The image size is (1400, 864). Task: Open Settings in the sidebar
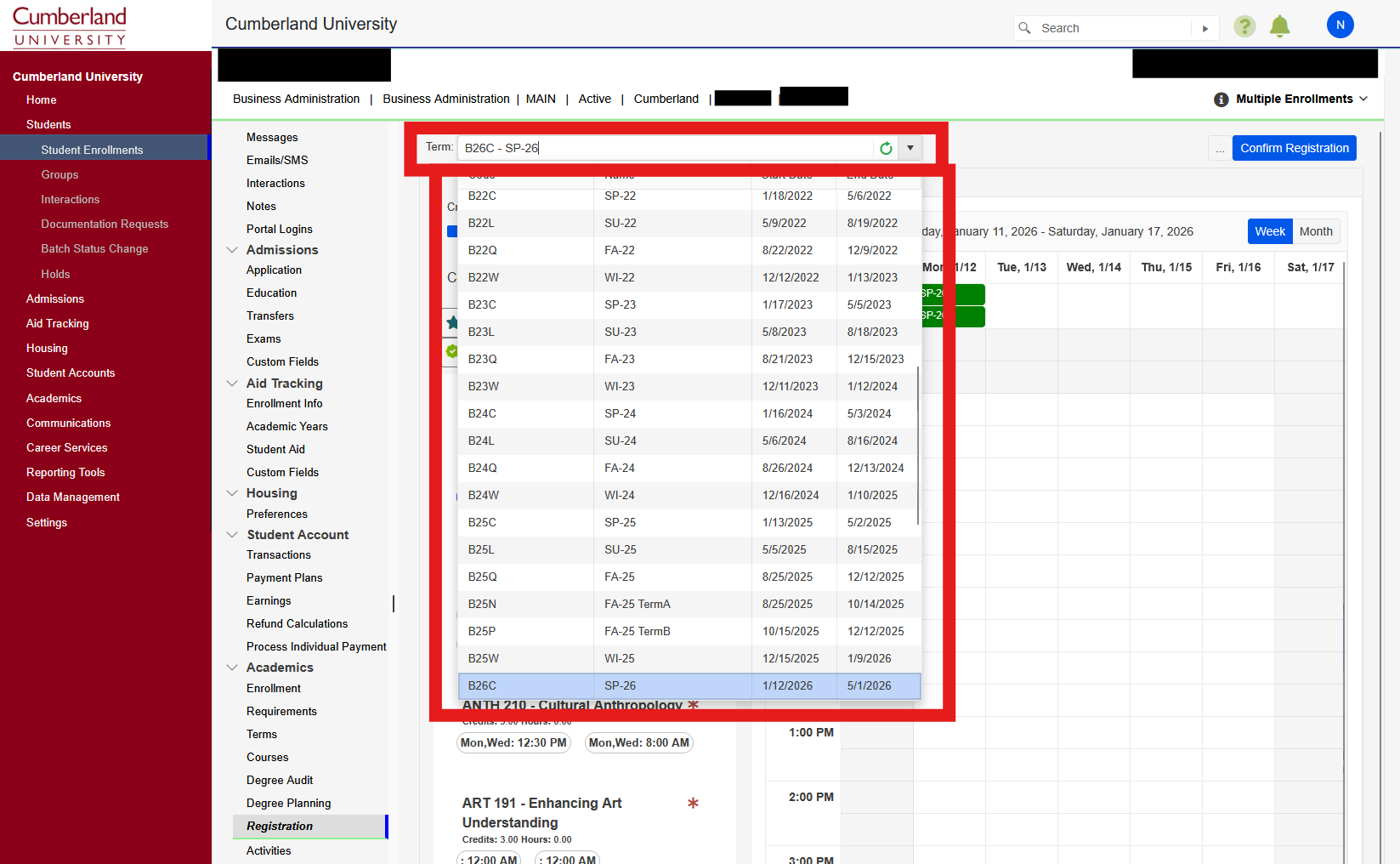pyautogui.click(x=47, y=522)
